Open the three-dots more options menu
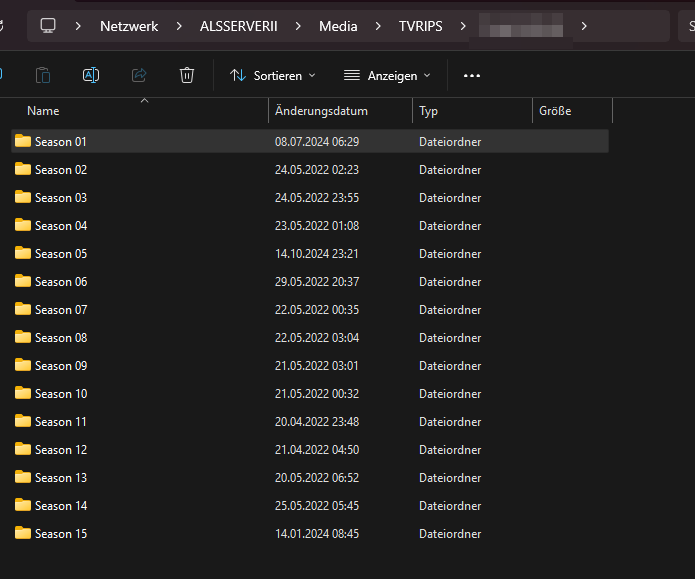The width and height of the screenshot is (695, 579). point(472,76)
